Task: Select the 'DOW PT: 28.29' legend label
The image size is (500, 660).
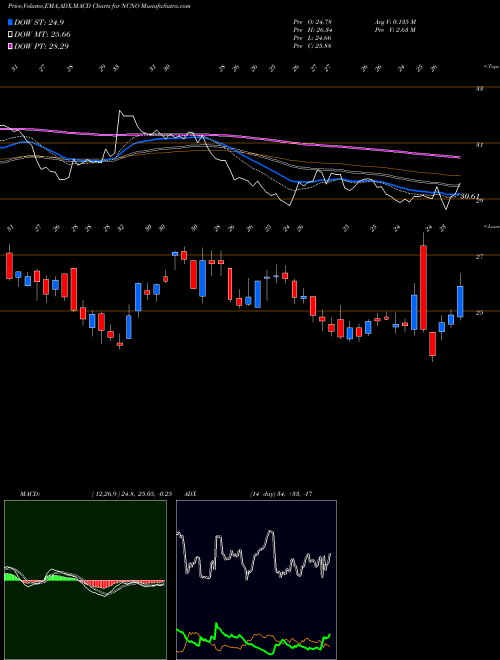Action: pyautogui.click(x=42, y=46)
